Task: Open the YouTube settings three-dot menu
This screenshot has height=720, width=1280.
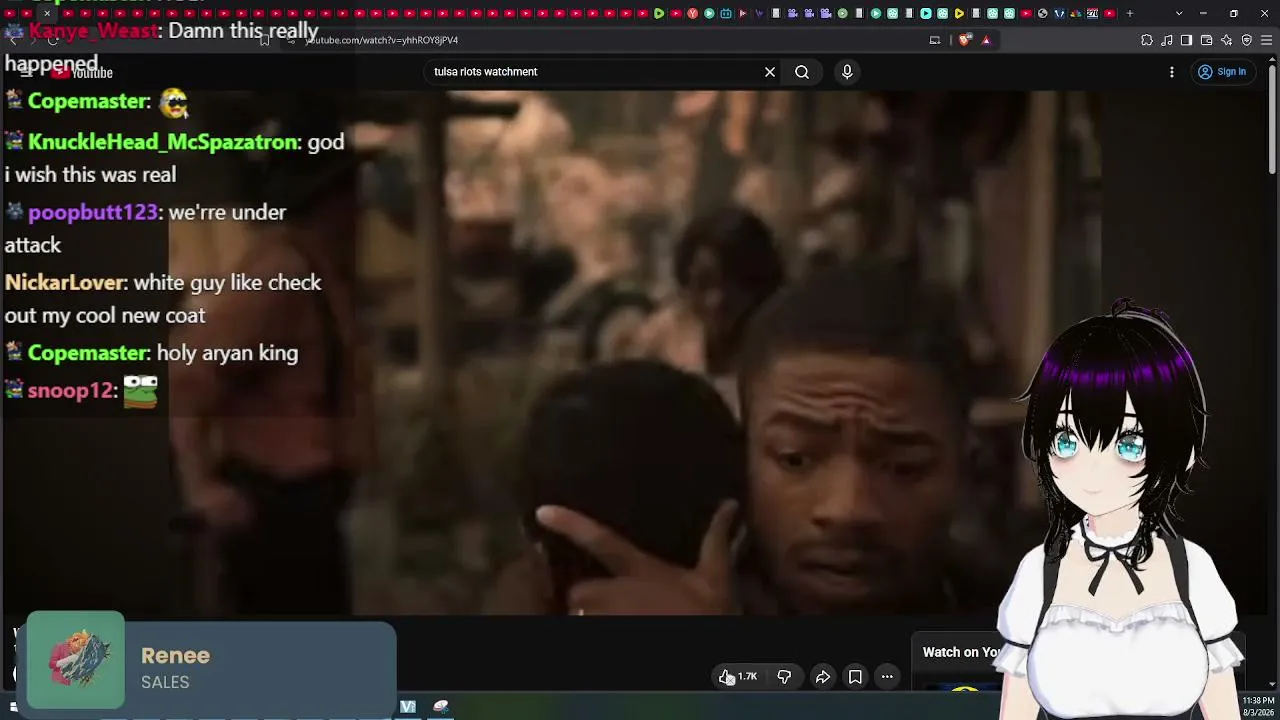Action: [1172, 72]
